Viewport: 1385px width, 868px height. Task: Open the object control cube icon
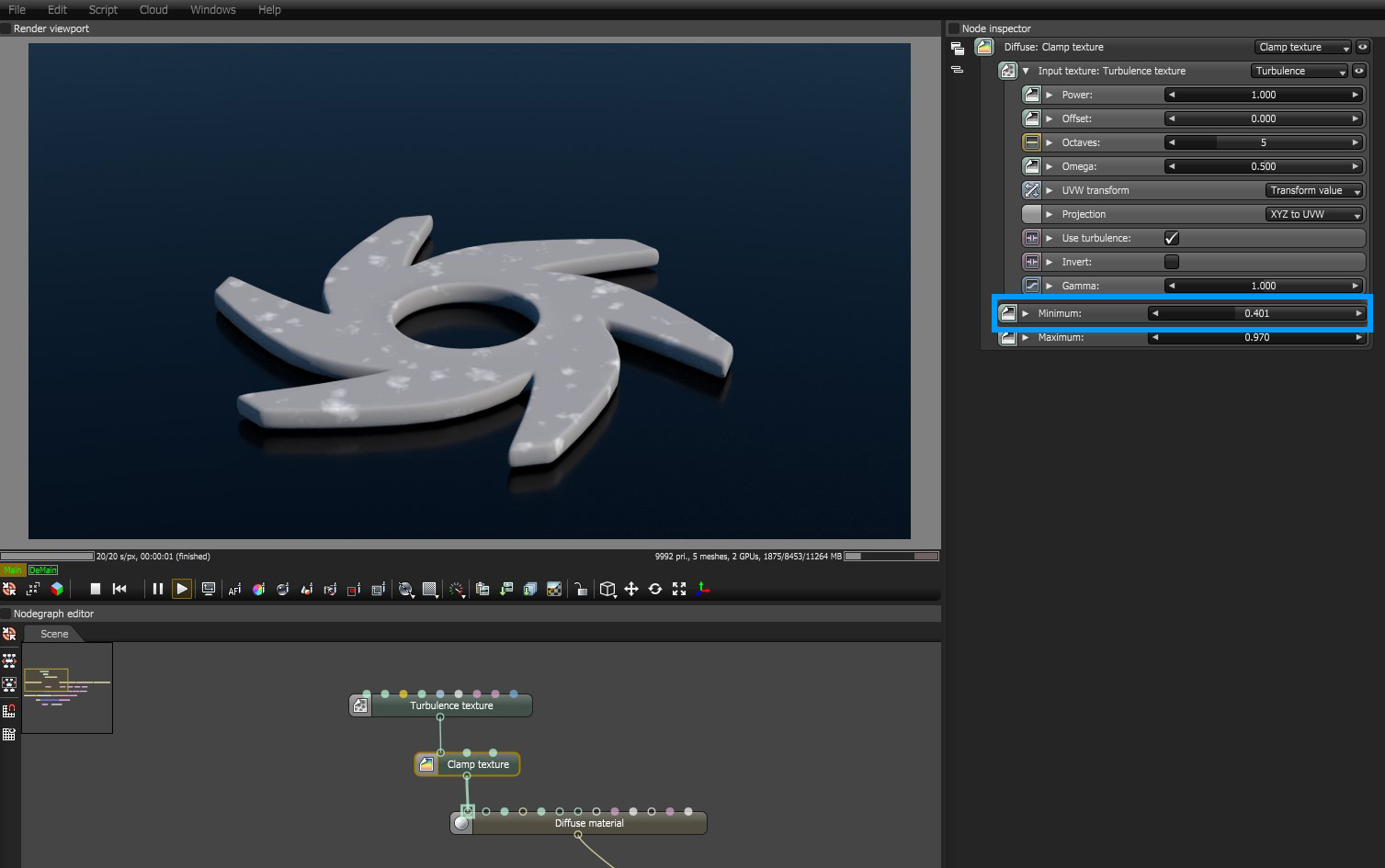click(x=607, y=590)
